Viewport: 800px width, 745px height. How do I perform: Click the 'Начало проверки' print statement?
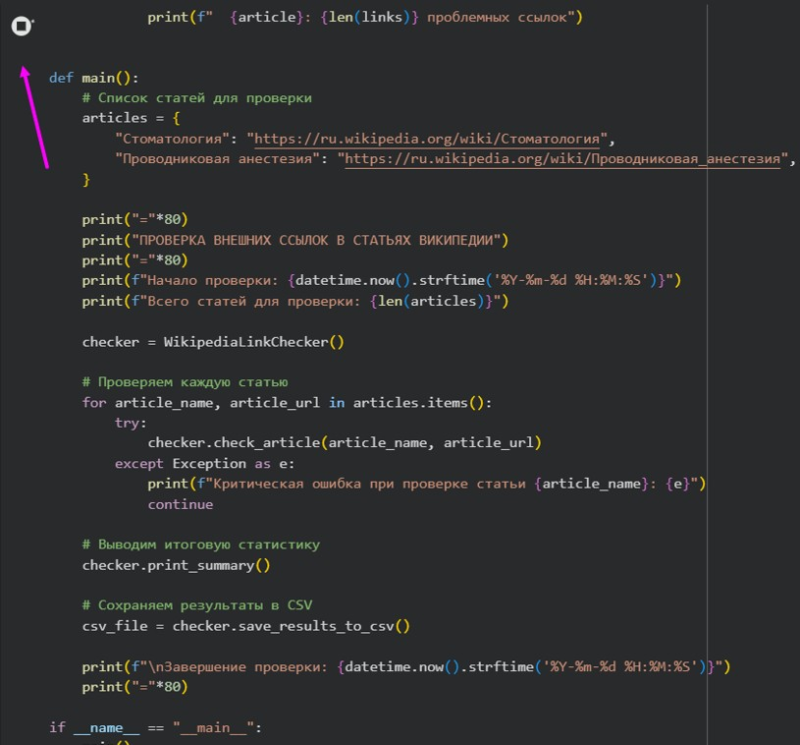coord(380,281)
